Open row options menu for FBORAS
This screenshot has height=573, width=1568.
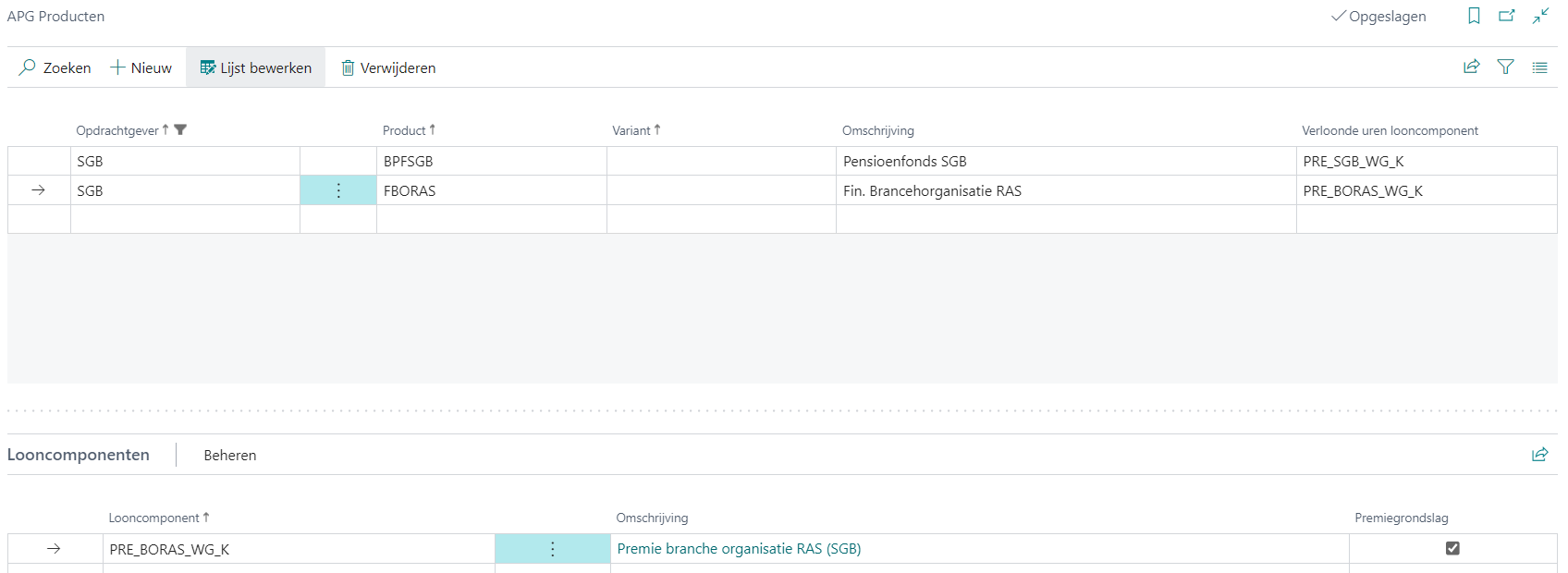pyautogui.click(x=338, y=190)
